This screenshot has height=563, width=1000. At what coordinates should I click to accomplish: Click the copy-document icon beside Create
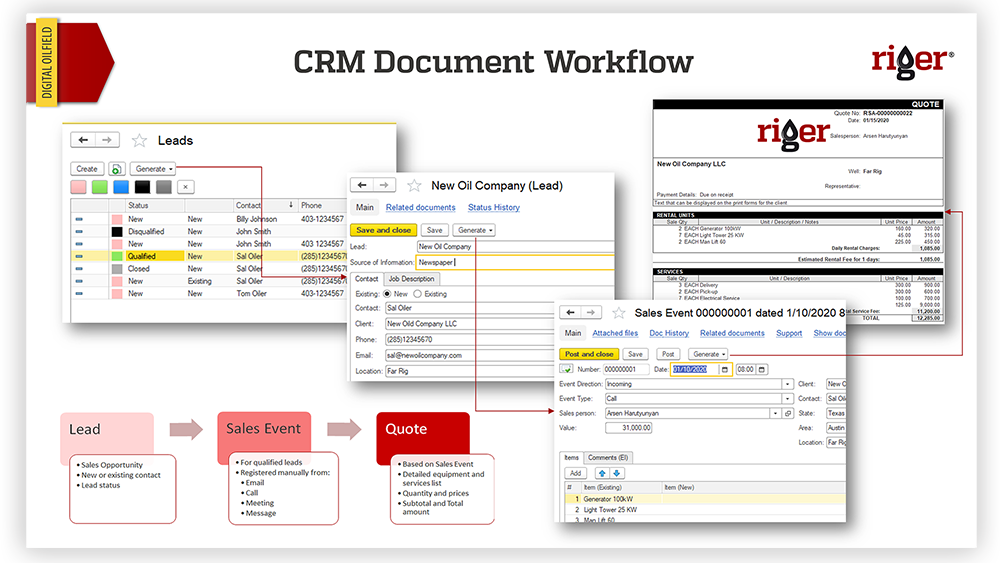coord(116,169)
